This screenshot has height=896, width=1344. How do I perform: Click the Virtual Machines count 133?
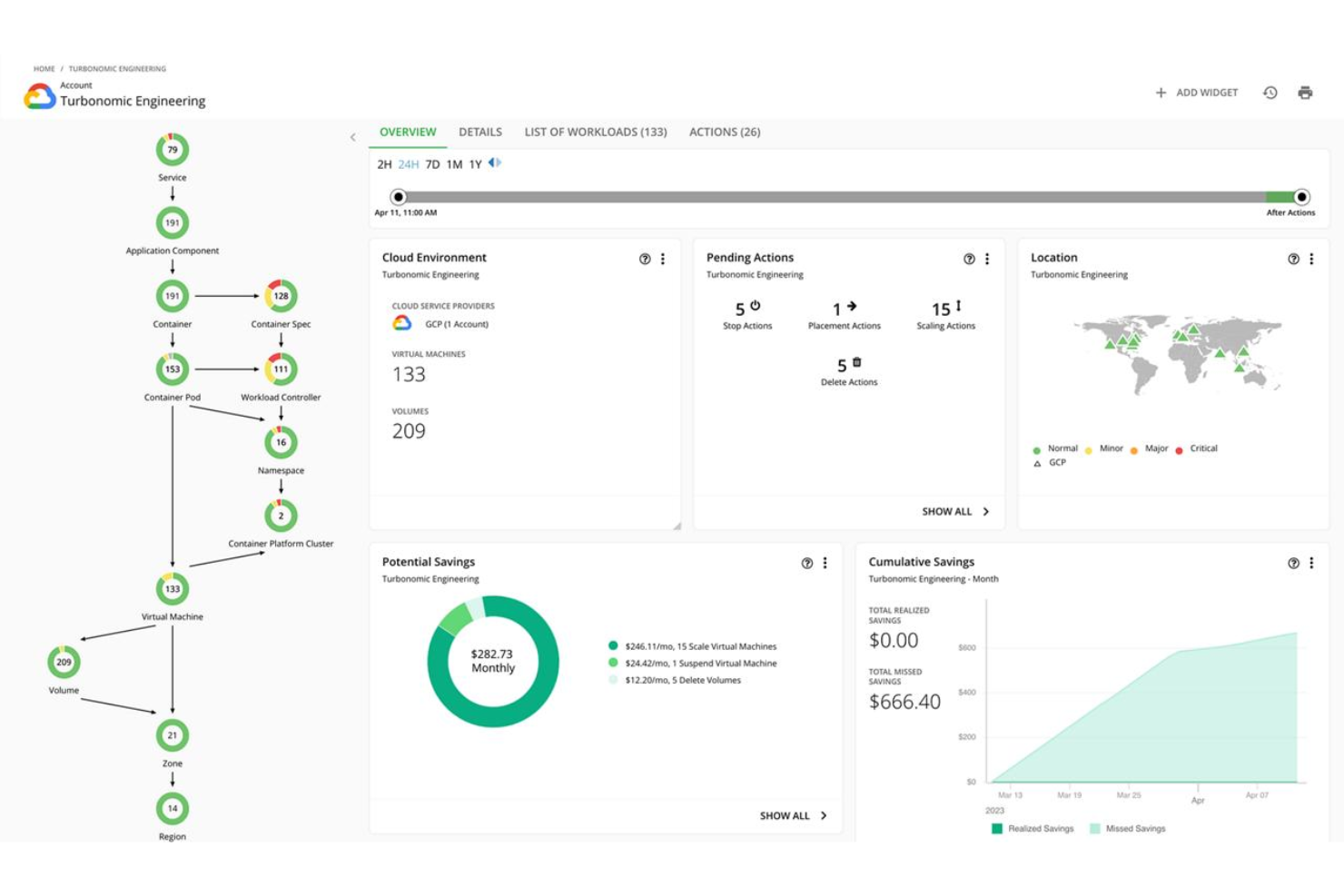tap(409, 374)
